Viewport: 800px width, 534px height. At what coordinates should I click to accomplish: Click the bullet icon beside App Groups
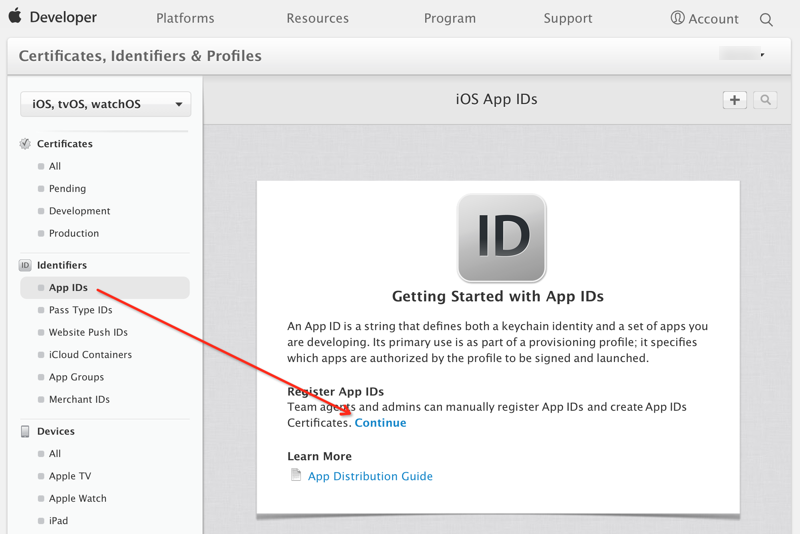41,377
